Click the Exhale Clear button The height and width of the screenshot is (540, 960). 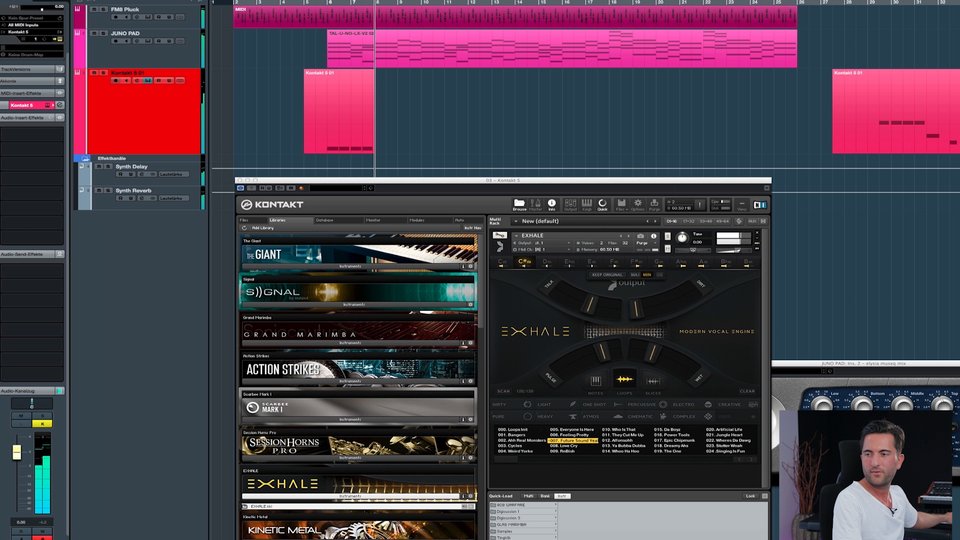click(747, 391)
